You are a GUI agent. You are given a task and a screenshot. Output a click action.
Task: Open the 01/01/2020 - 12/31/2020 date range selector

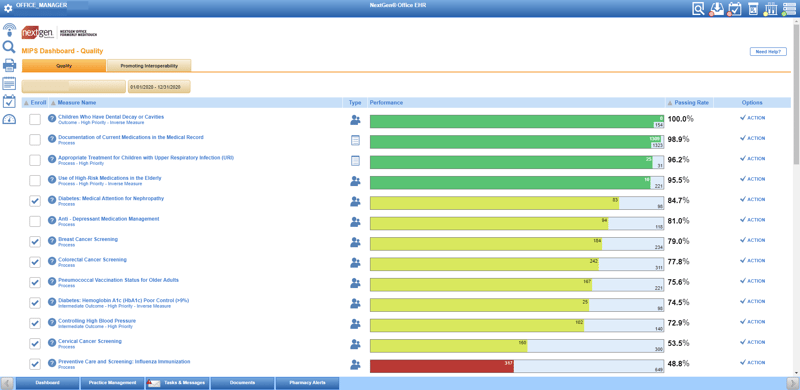click(x=159, y=87)
